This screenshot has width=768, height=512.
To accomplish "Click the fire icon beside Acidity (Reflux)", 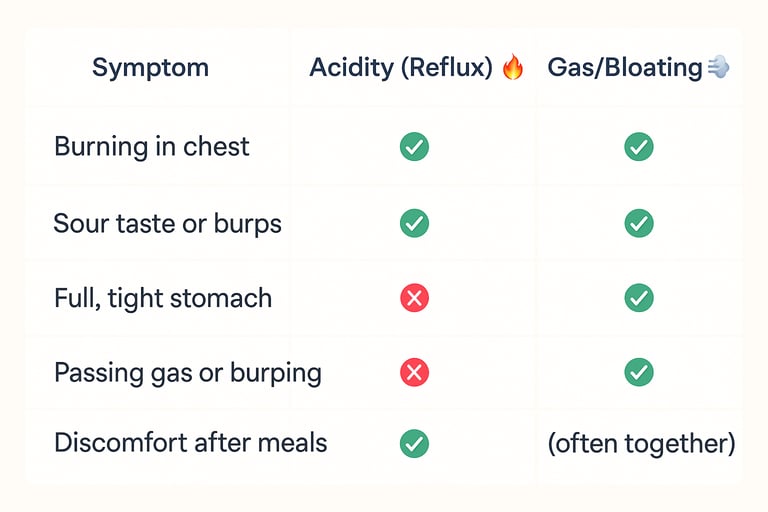I will pyautogui.click(x=513, y=68).
